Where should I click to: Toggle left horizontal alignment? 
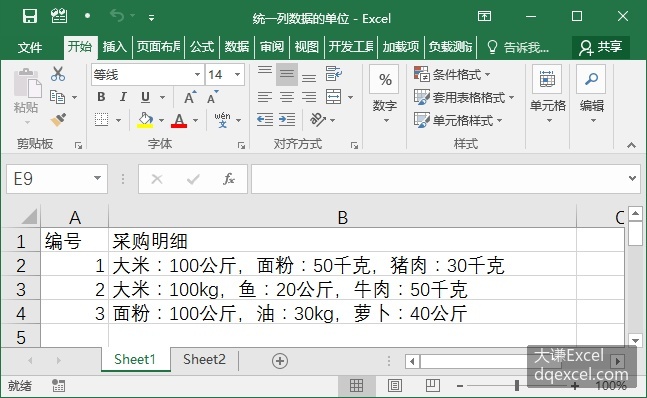click(264, 97)
